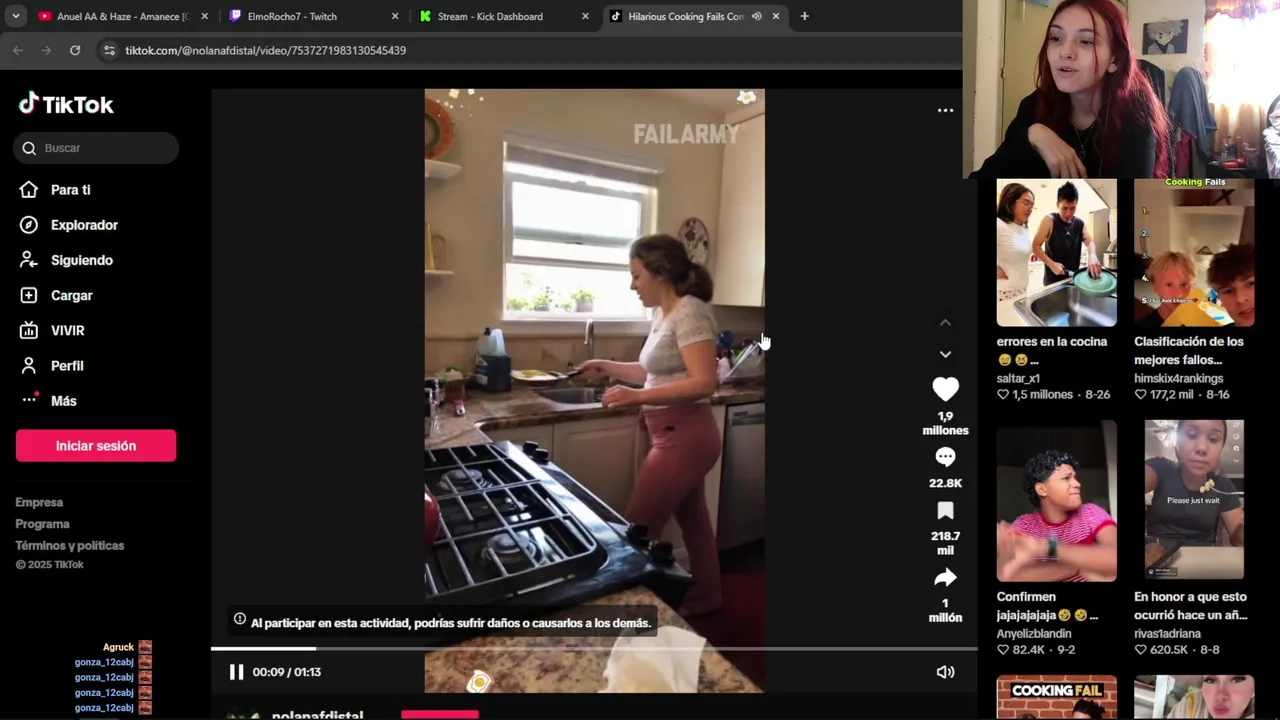The image size is (1280, 720).
Task: Go back in browser history
Action: [x=17, y=50]
